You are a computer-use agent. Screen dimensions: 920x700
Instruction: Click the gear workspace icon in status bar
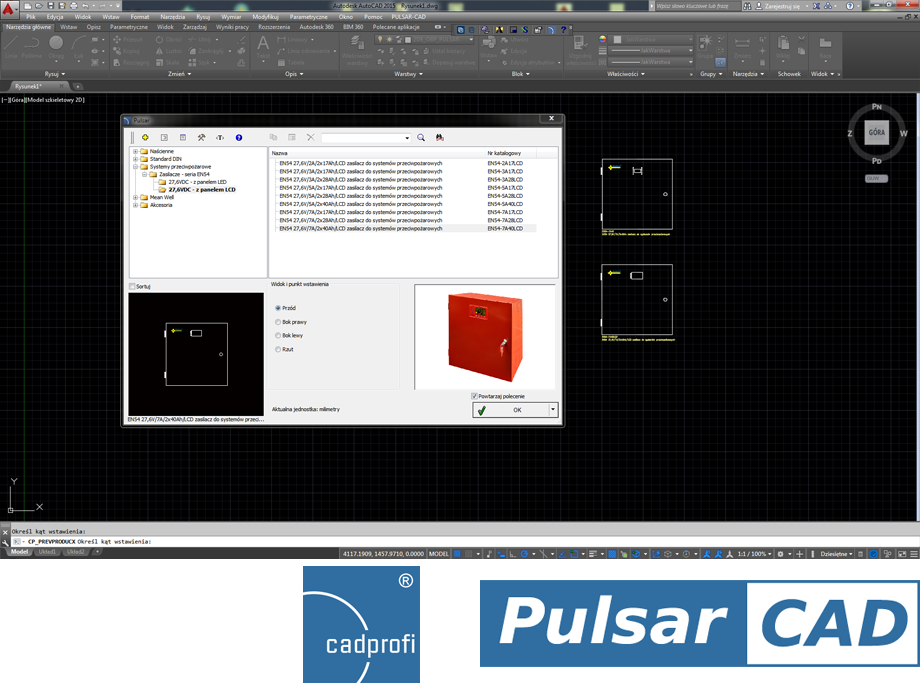pyautogui.click(x=780, y=553)
